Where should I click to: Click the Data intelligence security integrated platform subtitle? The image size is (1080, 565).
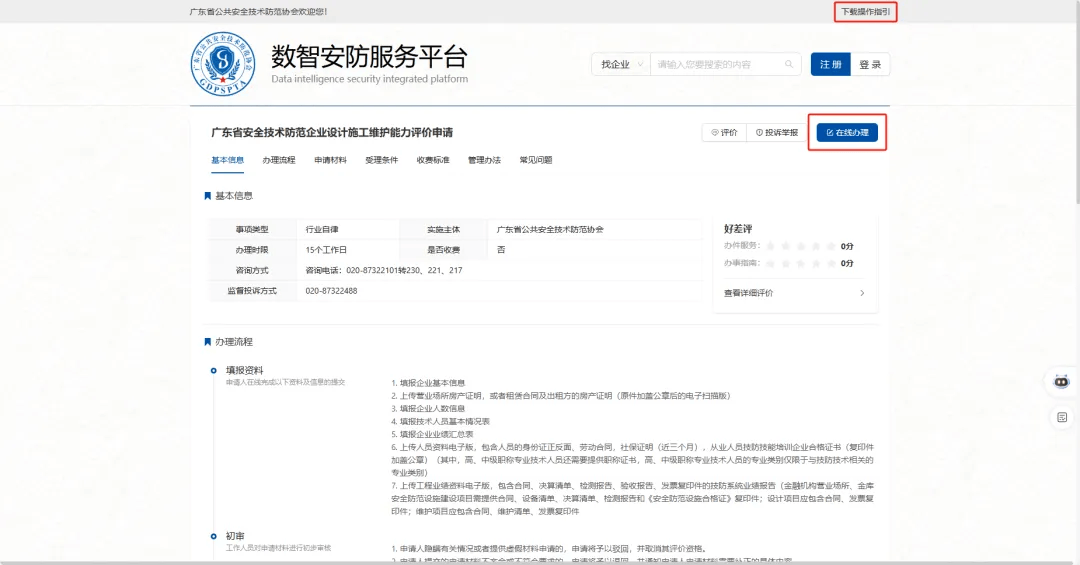[369, 79]
